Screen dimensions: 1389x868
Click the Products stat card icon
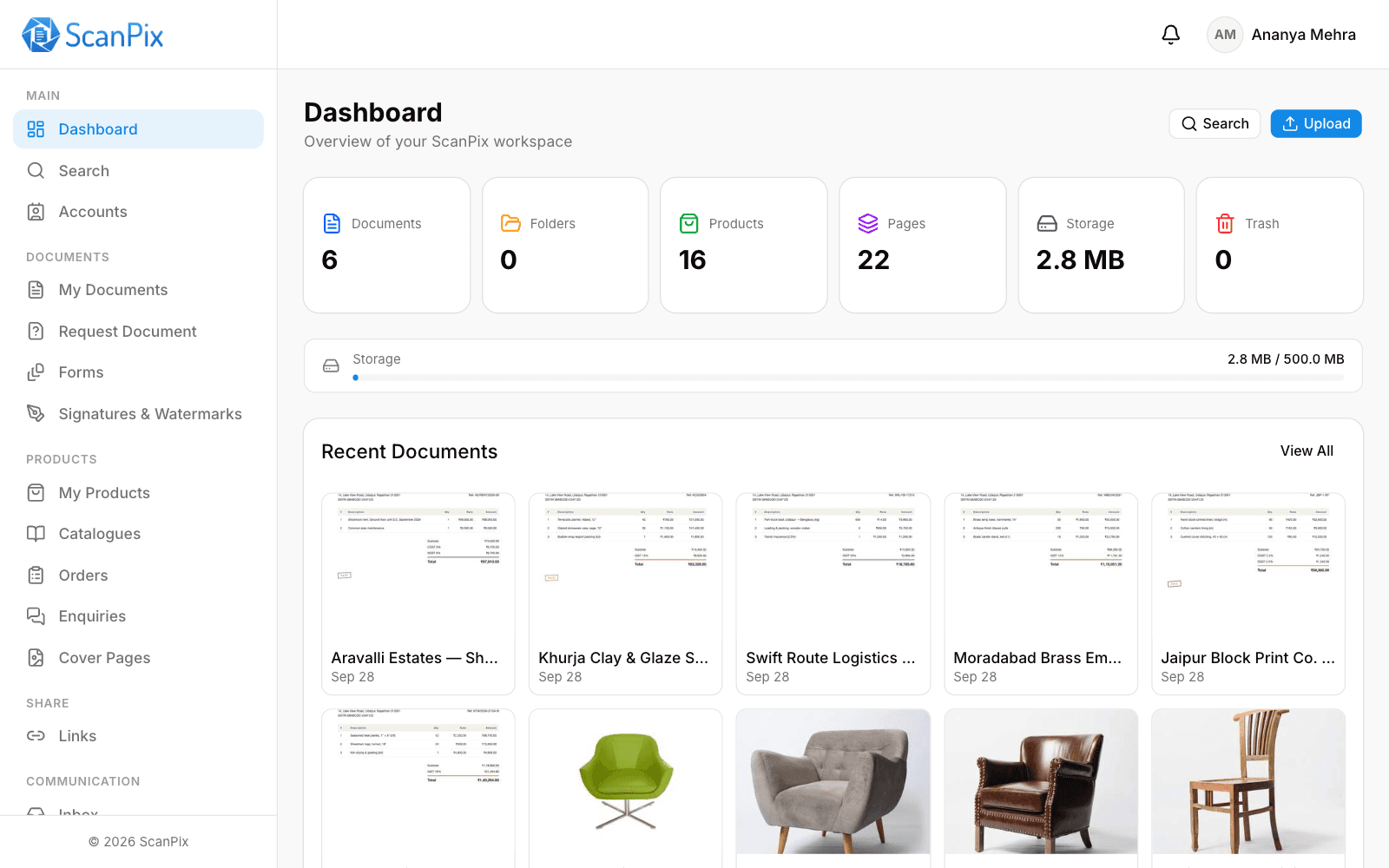pos(689,223)
